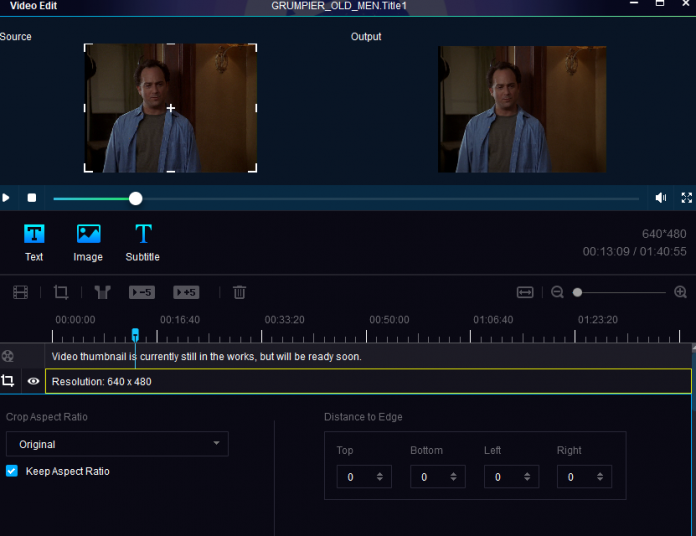Click the video thumbnail track message
Image resolution: width=696 pixels, height=536 pixels.
coord(206,356)
